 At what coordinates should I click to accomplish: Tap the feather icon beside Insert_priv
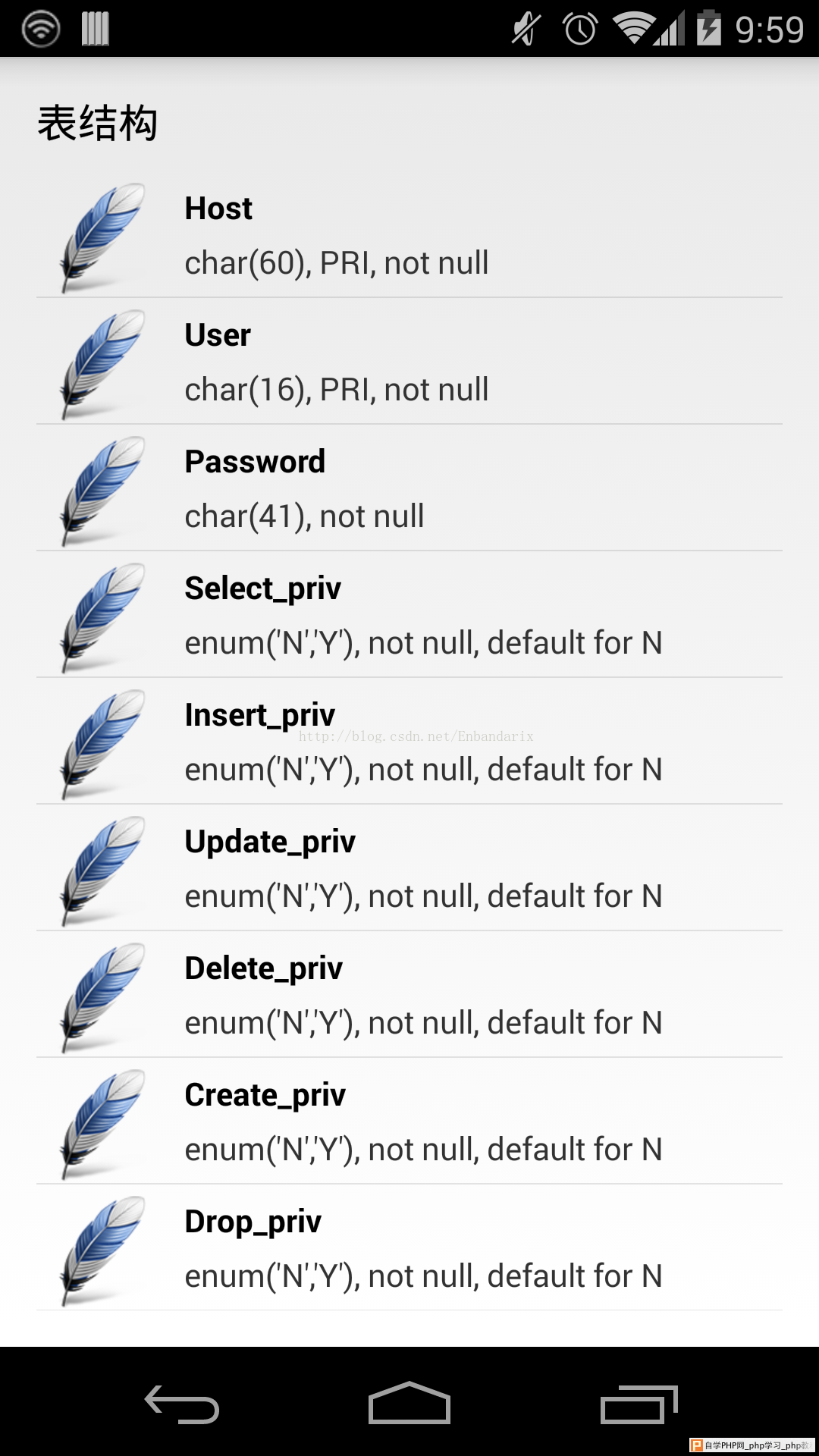click(x=102, y=743)
